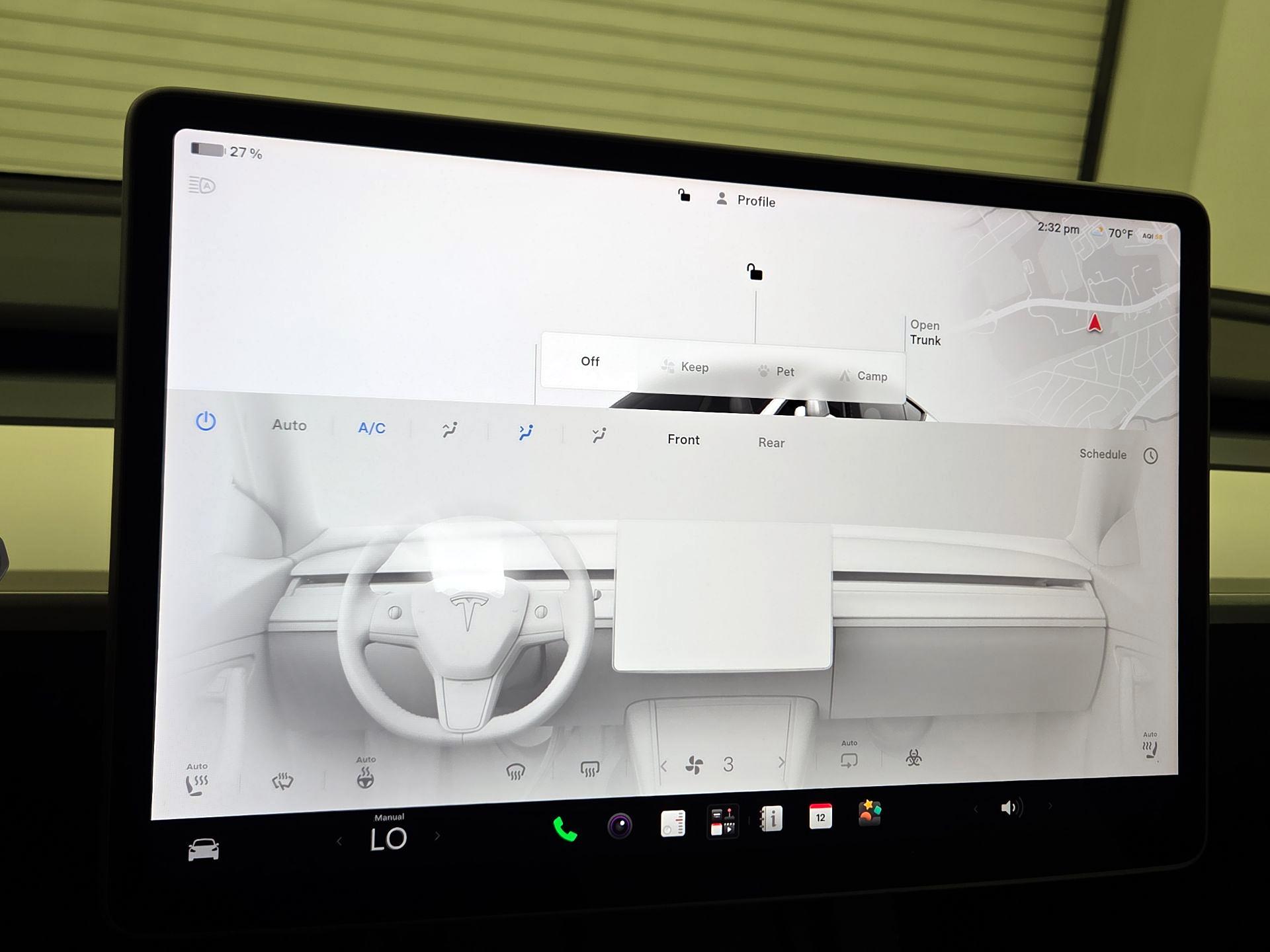The height and width of the screenshot is (952, 1270).
Task: Tap the AQI air quality badge
Action: click(x=1152, y=236)
